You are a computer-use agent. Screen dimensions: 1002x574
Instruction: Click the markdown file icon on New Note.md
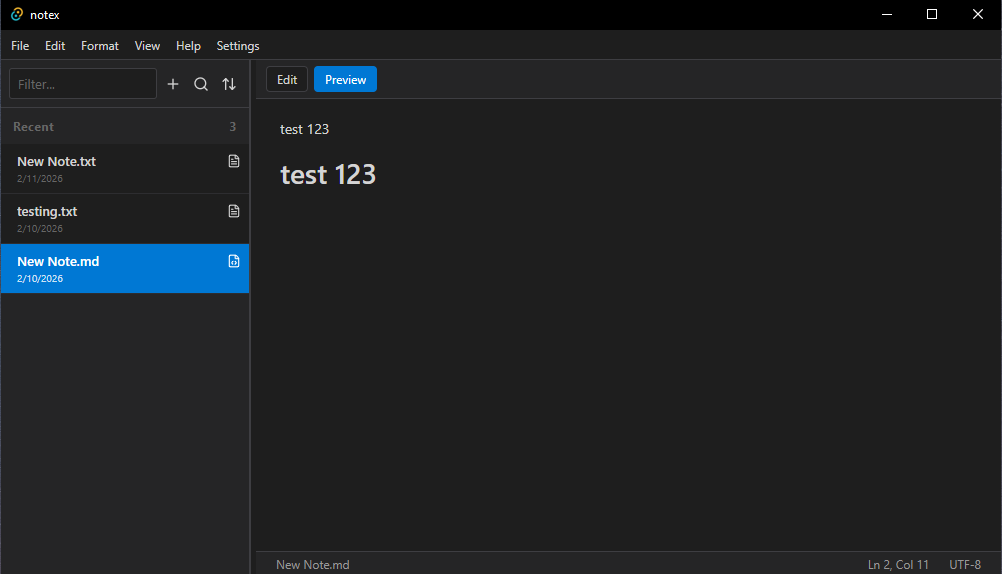click(234, 261)
